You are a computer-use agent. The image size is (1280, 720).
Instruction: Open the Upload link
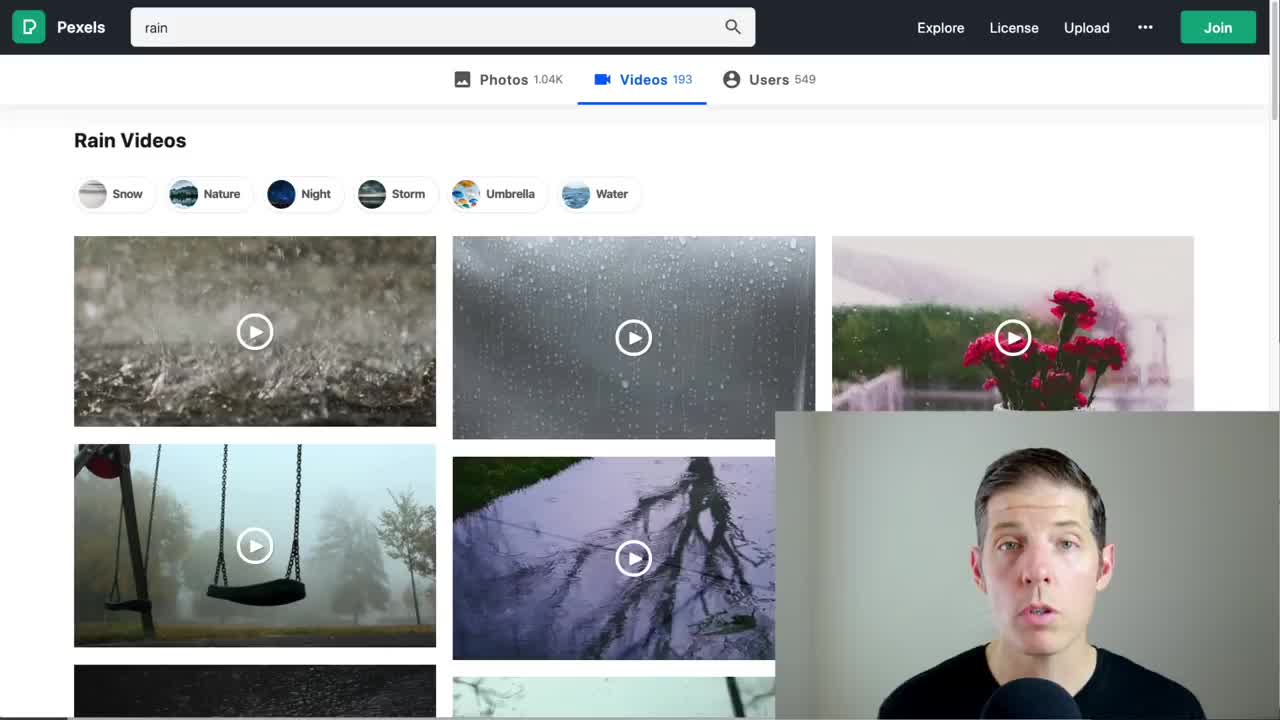(x=1087, y=27)
